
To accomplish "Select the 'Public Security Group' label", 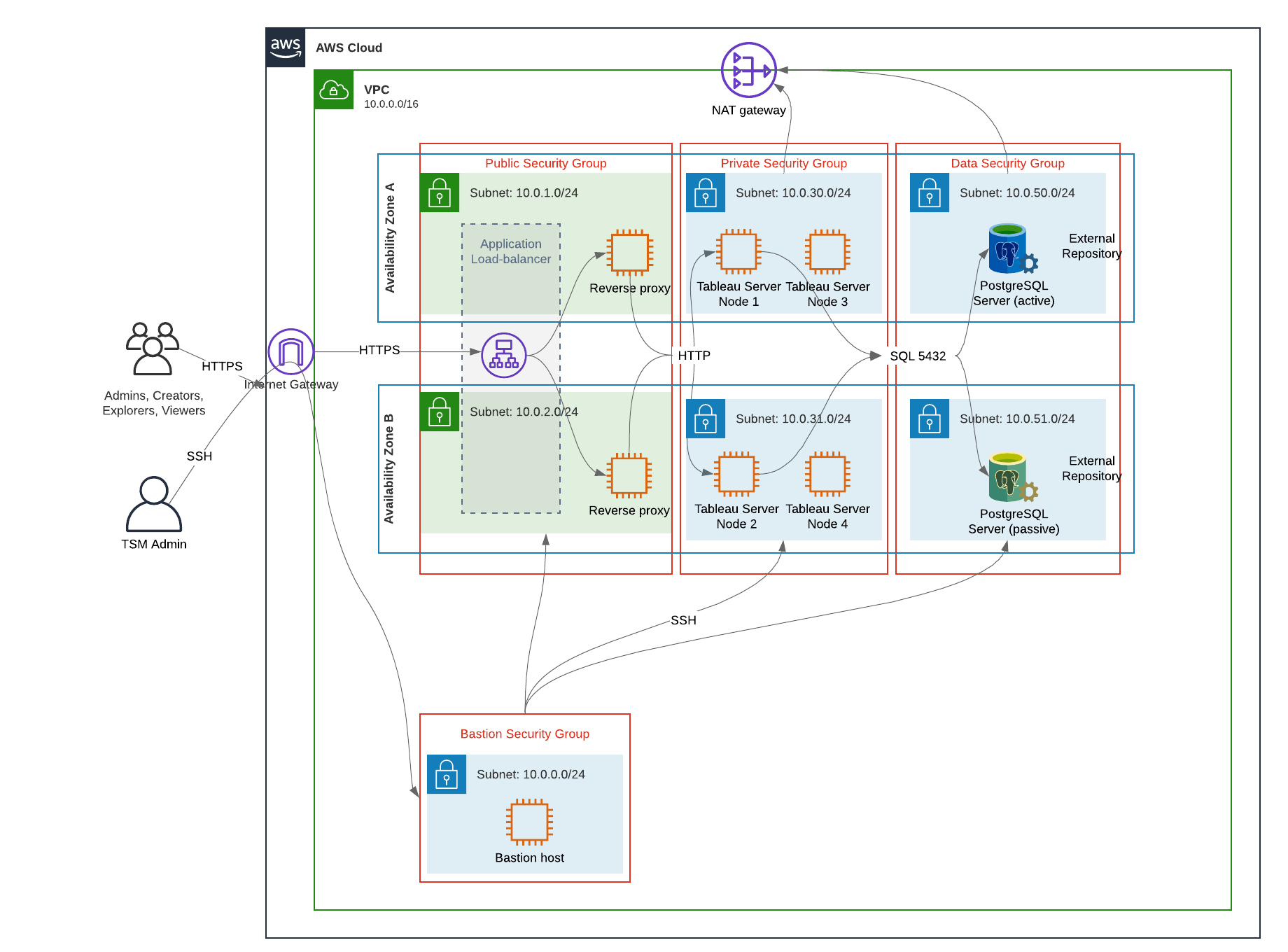I will tap(546, 163).
